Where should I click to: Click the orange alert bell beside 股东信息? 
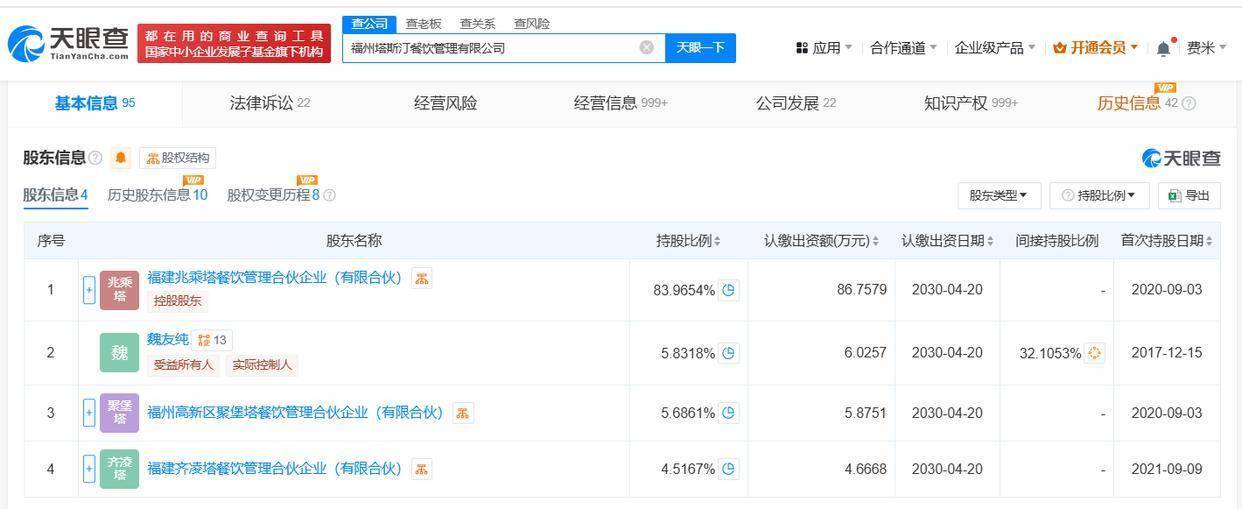(x=121, y=158)
